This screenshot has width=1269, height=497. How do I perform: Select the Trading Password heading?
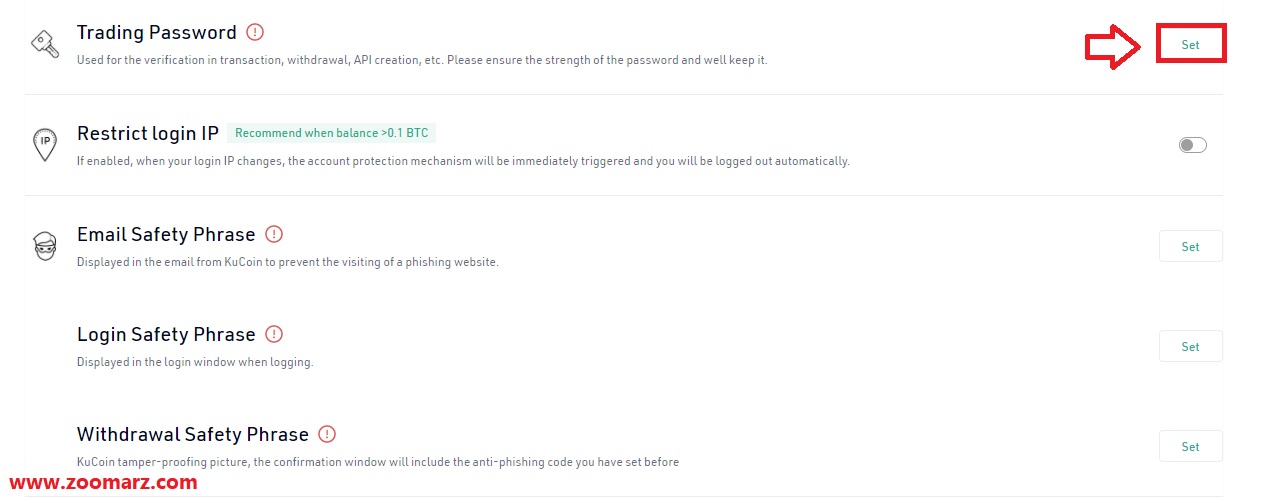(157, 33)
